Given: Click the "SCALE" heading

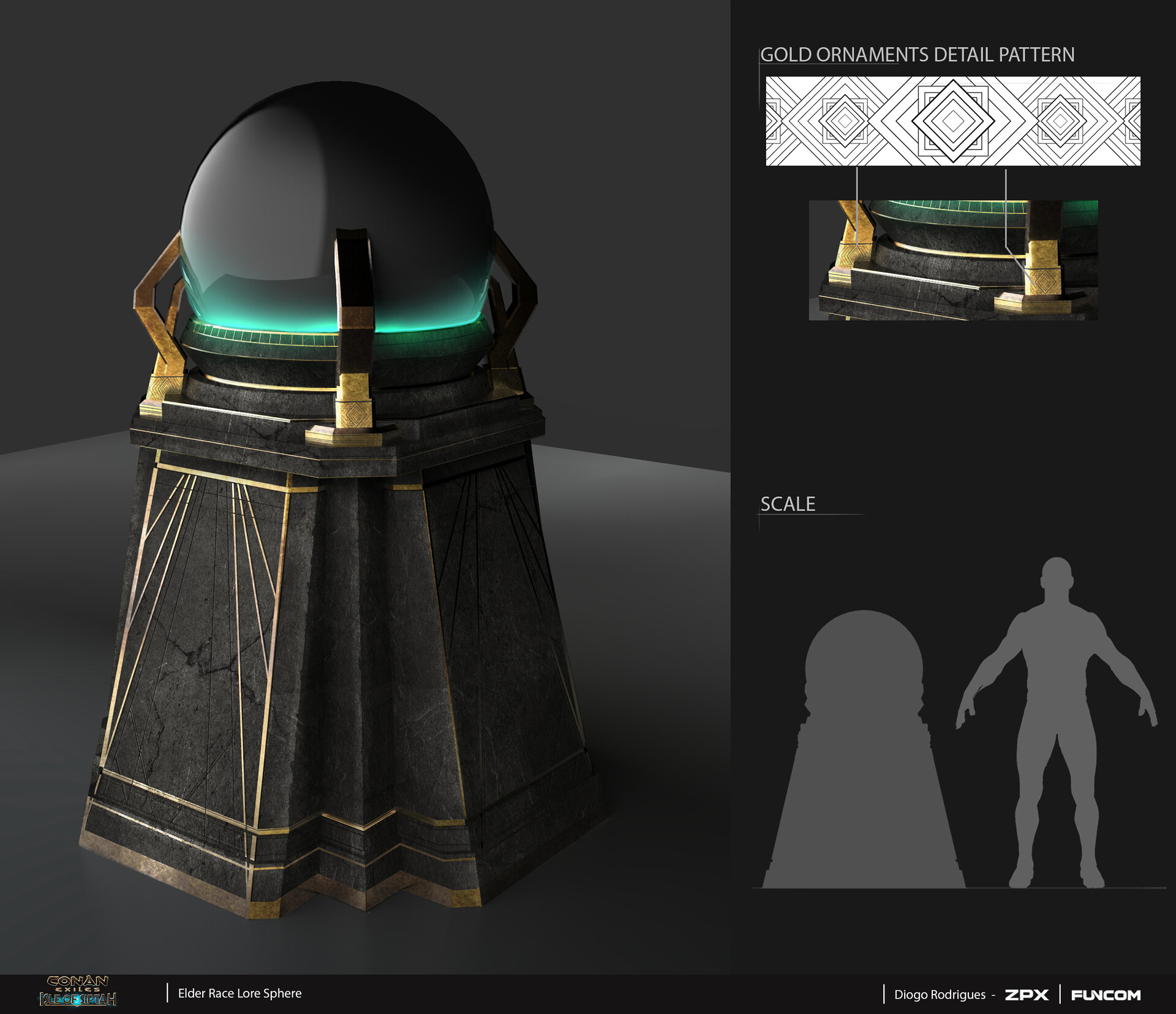Looking at the screenshot, I should pyautogui.click(x=788, y=504).
